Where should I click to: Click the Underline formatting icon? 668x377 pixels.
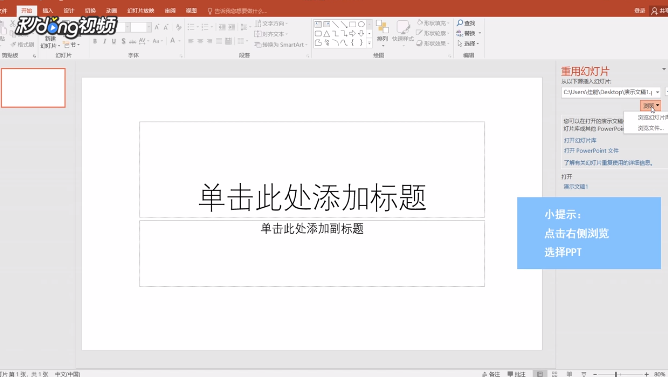(x=114, y=41)
